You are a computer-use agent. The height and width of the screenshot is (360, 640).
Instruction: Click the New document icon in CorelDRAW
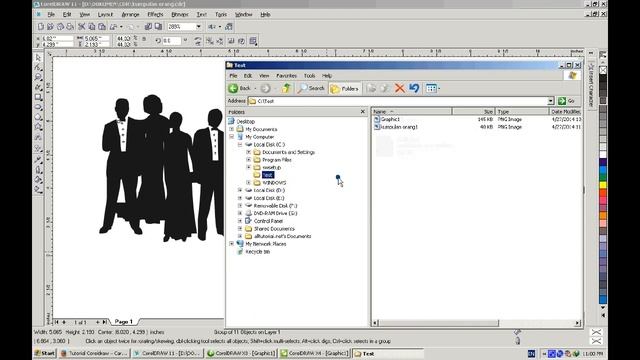(x=40, y=27)
